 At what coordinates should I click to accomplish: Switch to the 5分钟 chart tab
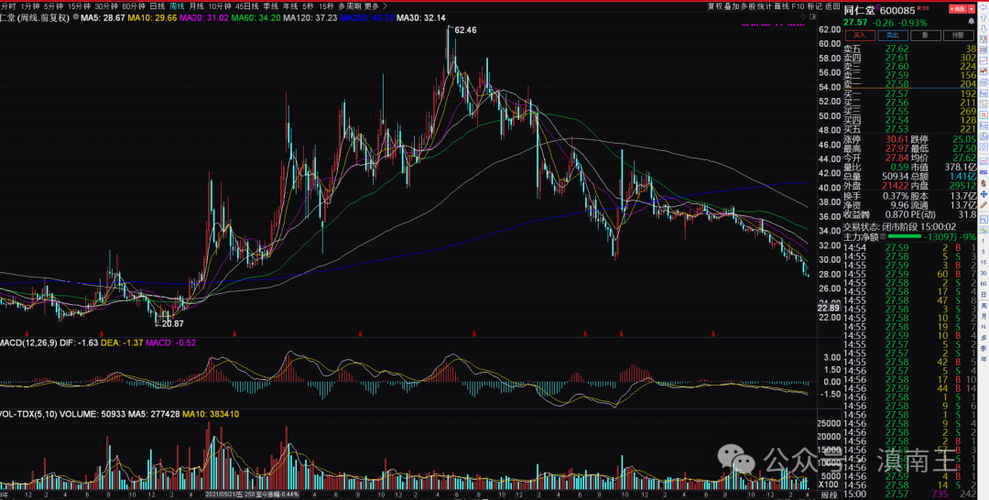[x=53, y=6]
